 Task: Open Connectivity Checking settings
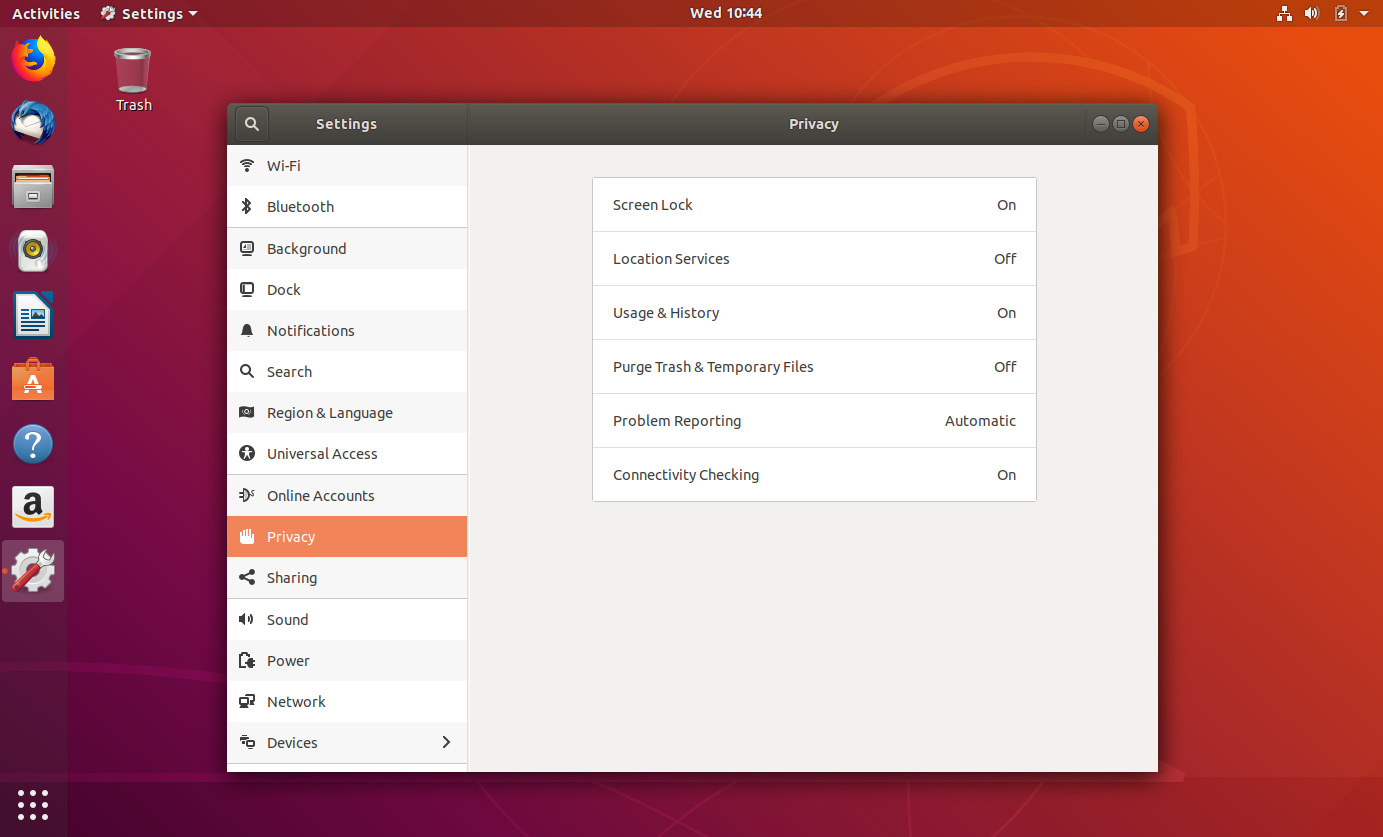tap(813, 474)
